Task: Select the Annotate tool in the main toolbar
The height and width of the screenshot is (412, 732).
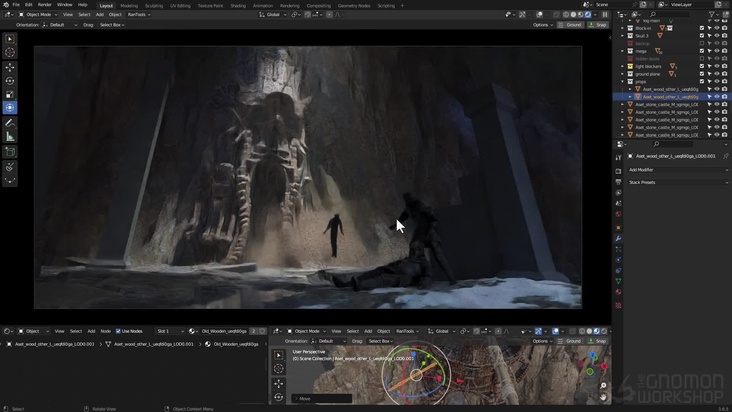Action: tap(10, 123)
